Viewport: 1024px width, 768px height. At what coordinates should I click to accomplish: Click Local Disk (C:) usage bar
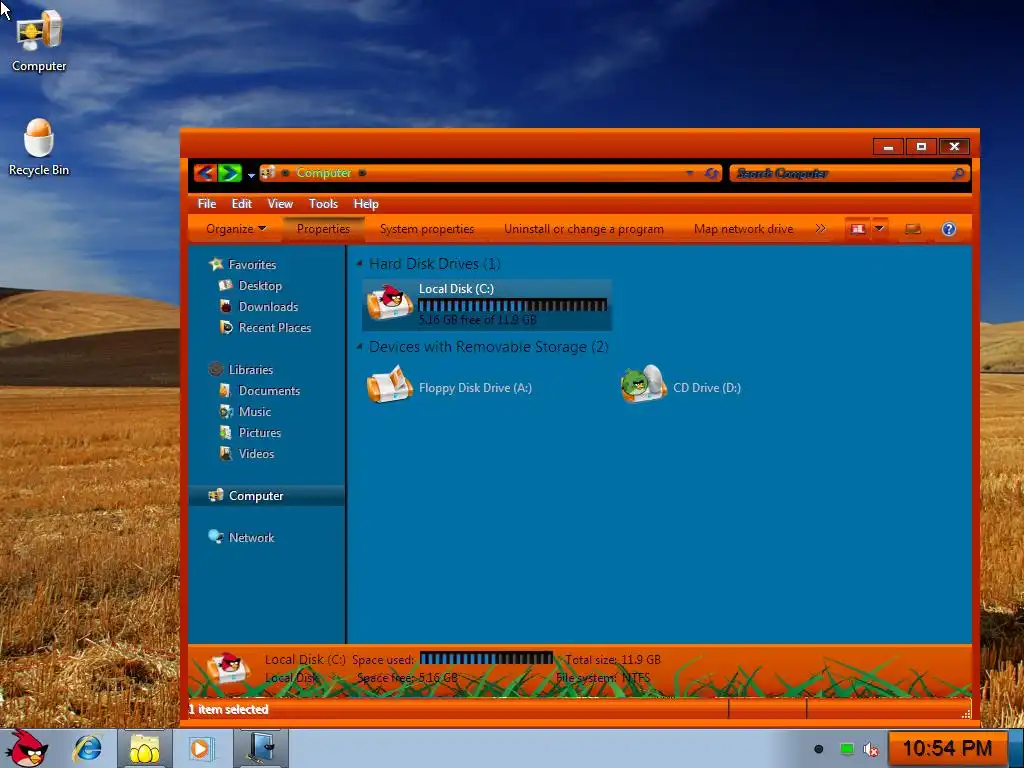point(513,305)
